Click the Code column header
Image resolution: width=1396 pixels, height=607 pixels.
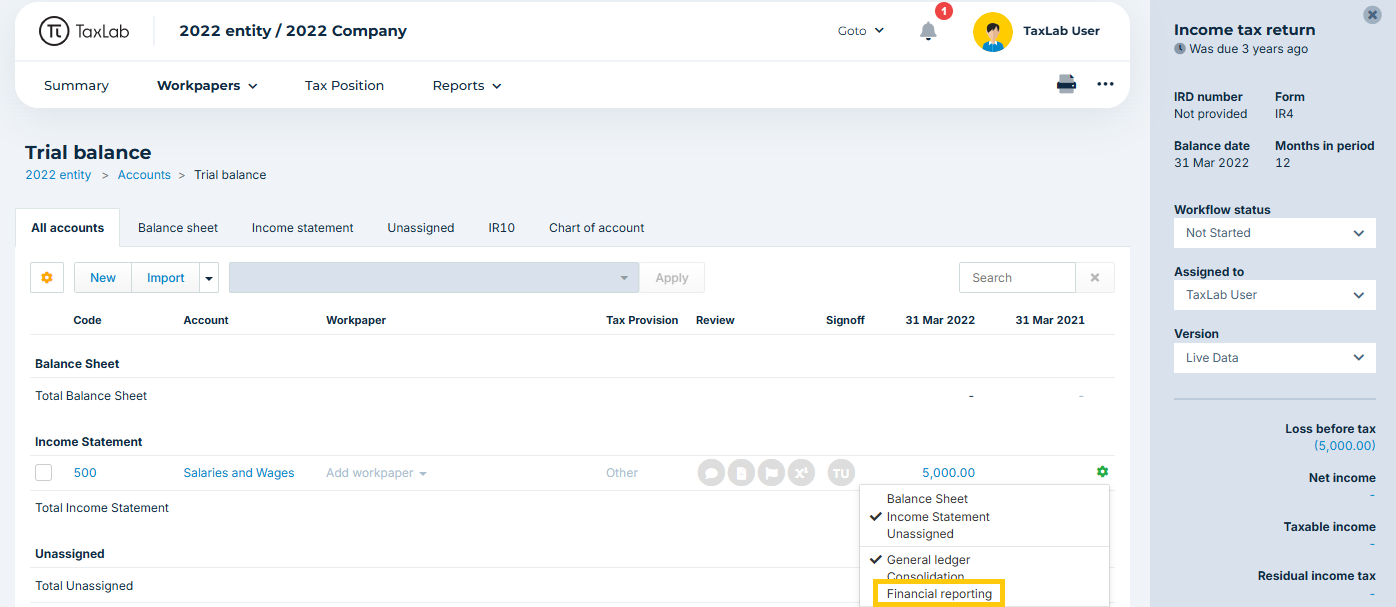88,320
